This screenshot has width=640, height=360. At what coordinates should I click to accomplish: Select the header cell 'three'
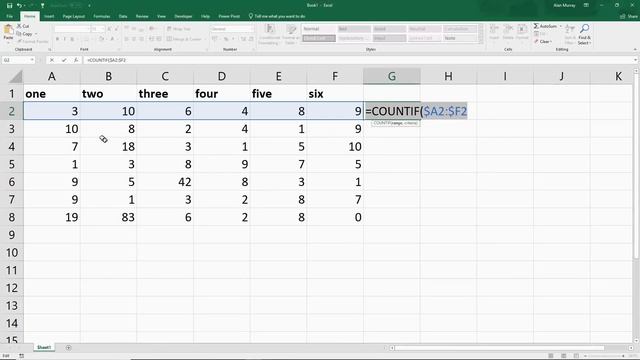point(165,93)
